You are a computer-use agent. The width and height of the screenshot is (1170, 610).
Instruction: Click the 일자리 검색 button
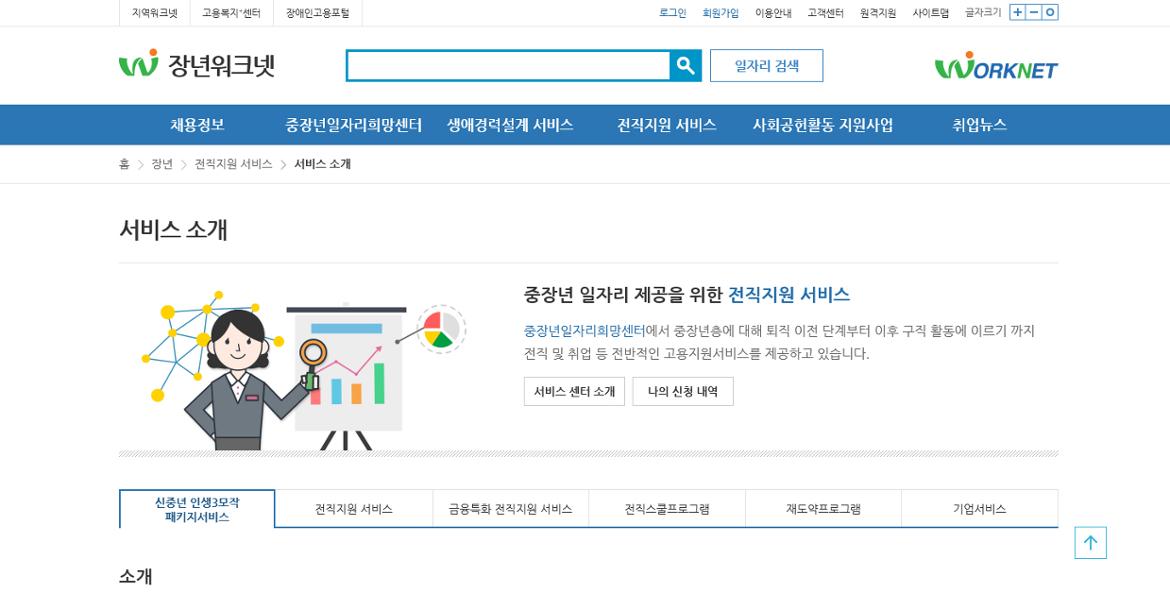click(x=766, y=66)
